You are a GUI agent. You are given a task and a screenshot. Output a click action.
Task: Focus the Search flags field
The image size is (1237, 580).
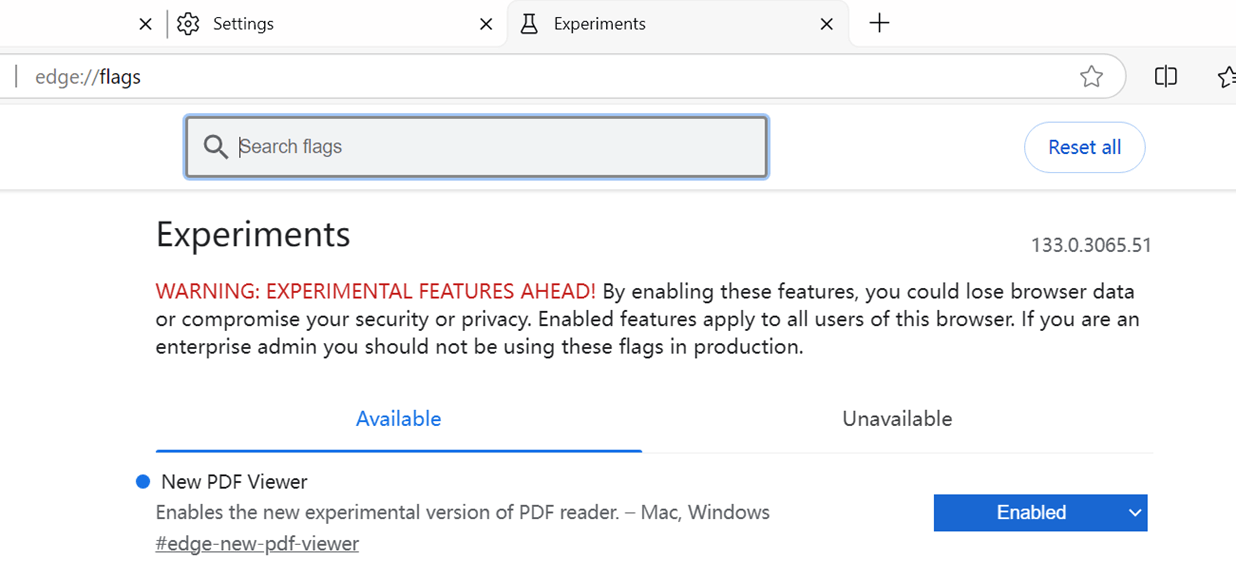tap(490, 147)
